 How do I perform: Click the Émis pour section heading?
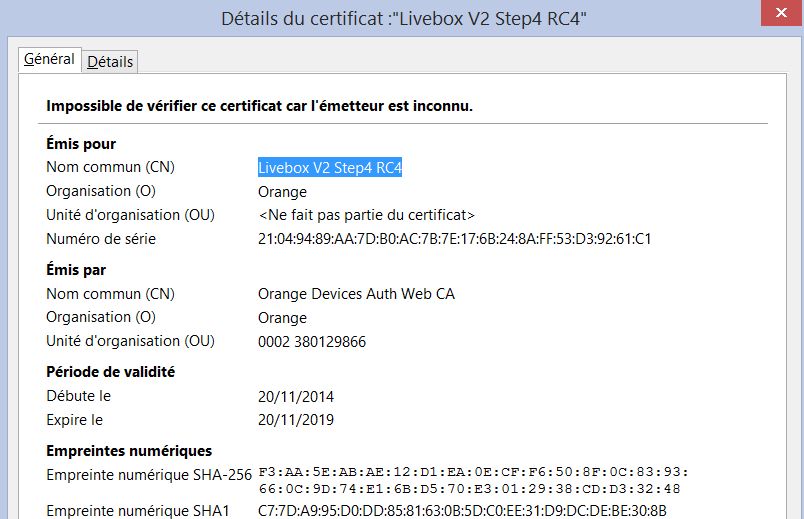point(81,144)
